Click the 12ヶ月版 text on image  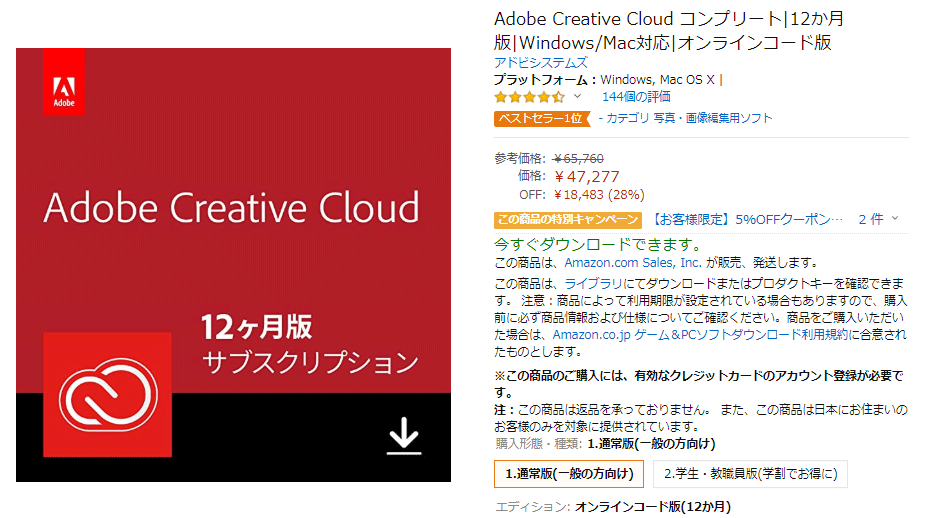257,327
